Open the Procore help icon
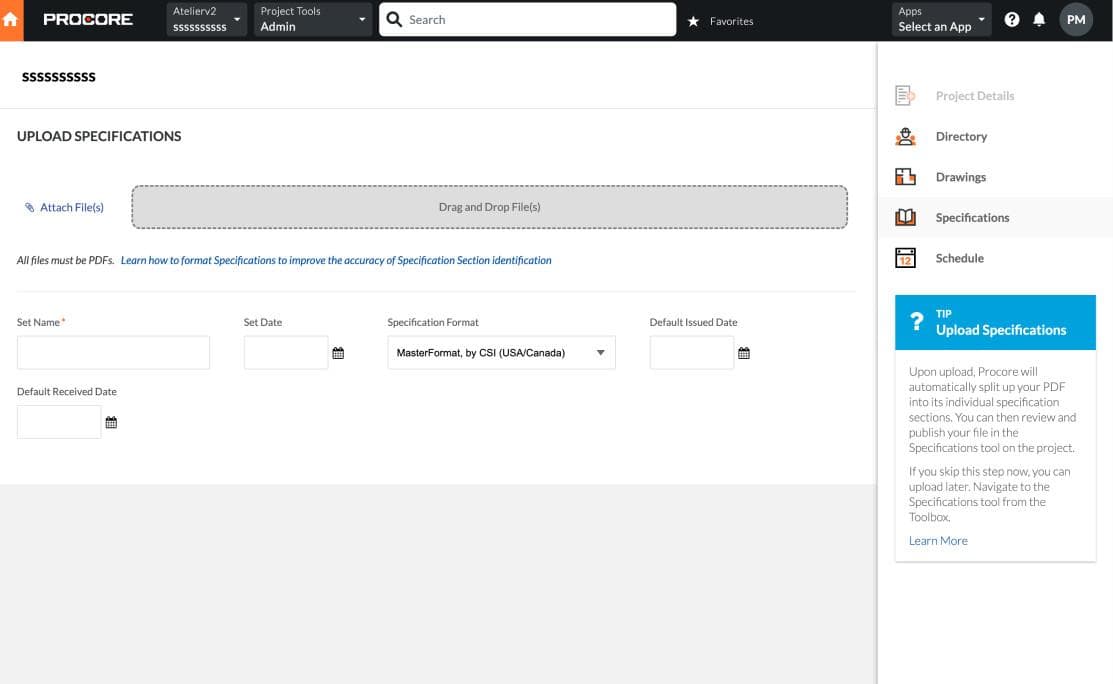 [x=1011, y=18]
